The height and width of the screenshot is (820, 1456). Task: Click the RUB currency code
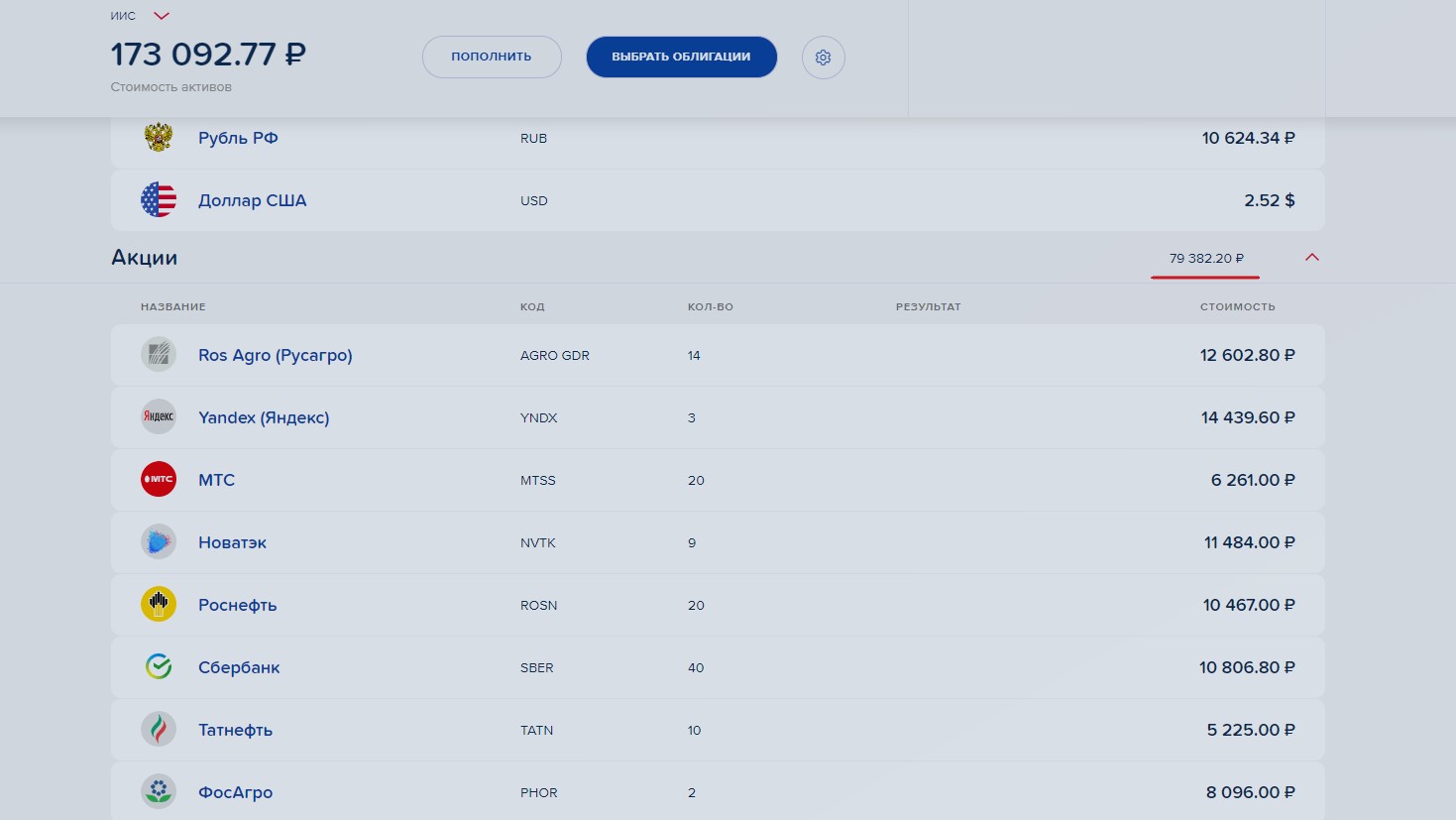click(x=533, y=138)
